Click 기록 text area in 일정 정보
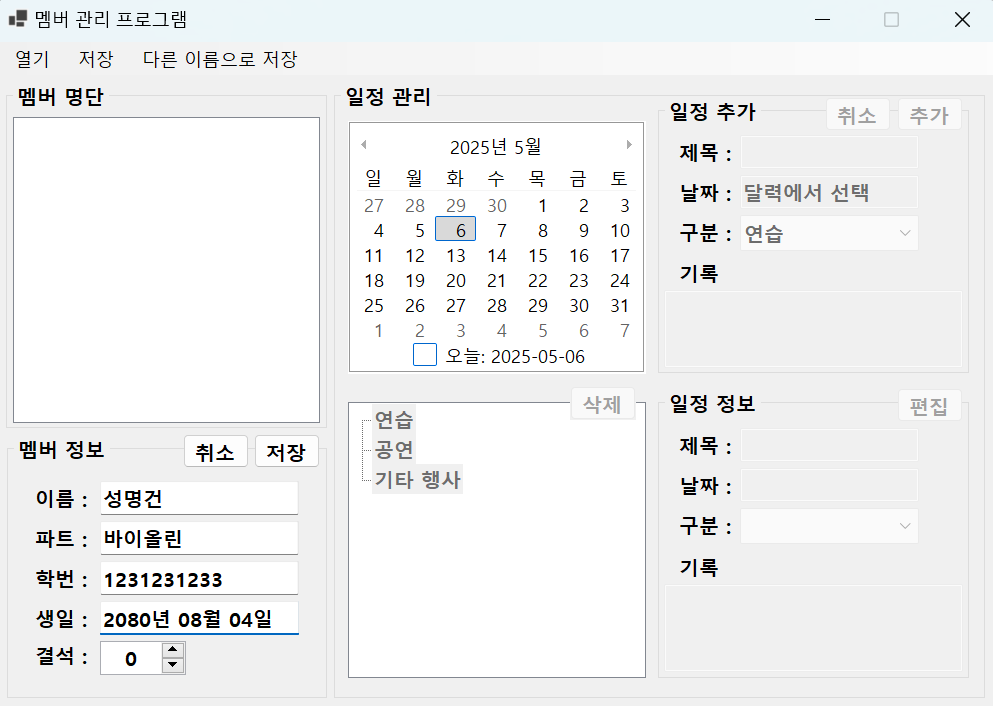 (x=813, y=628)
